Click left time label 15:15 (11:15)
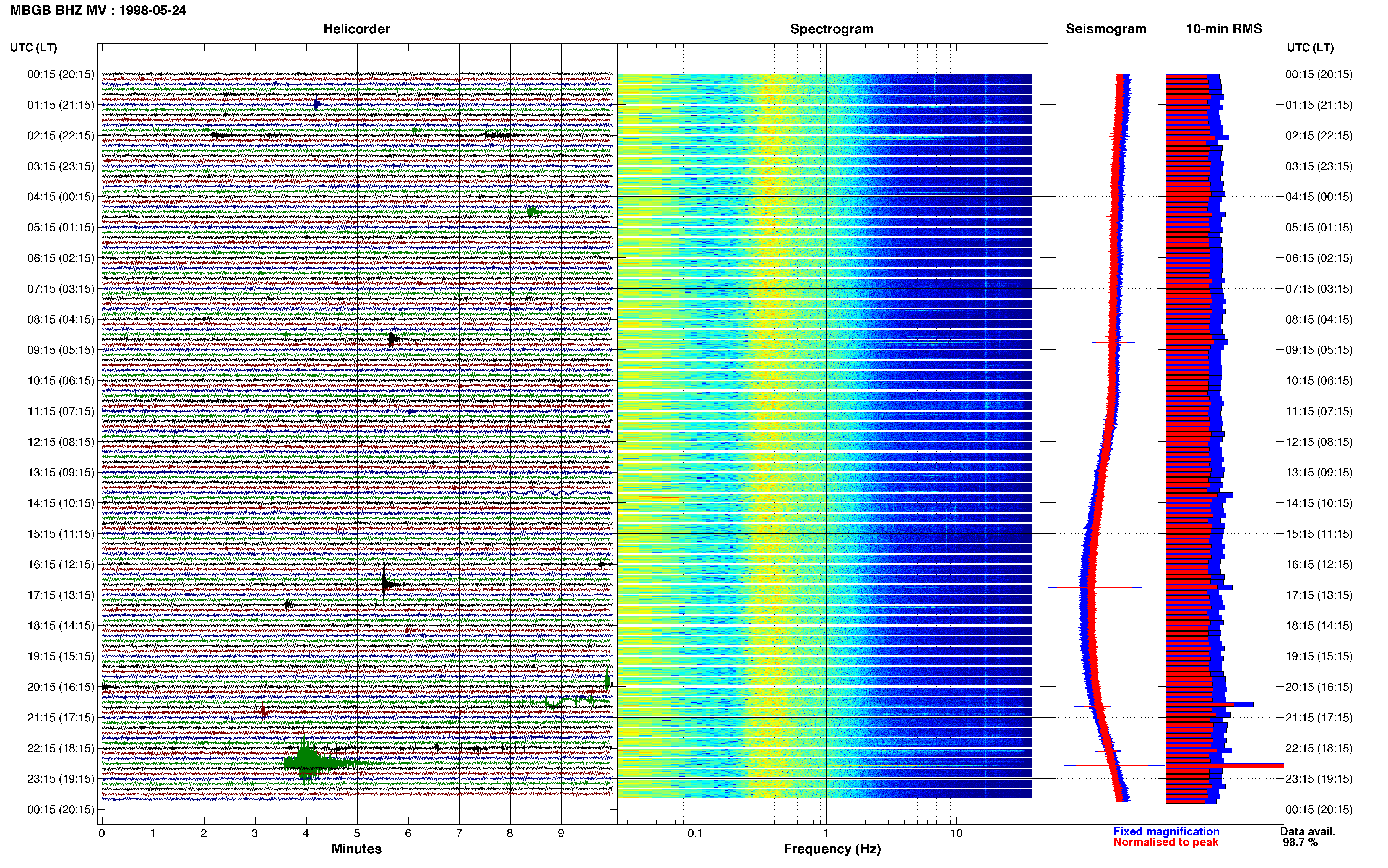 pyautogui.click(x=61, y=533)
